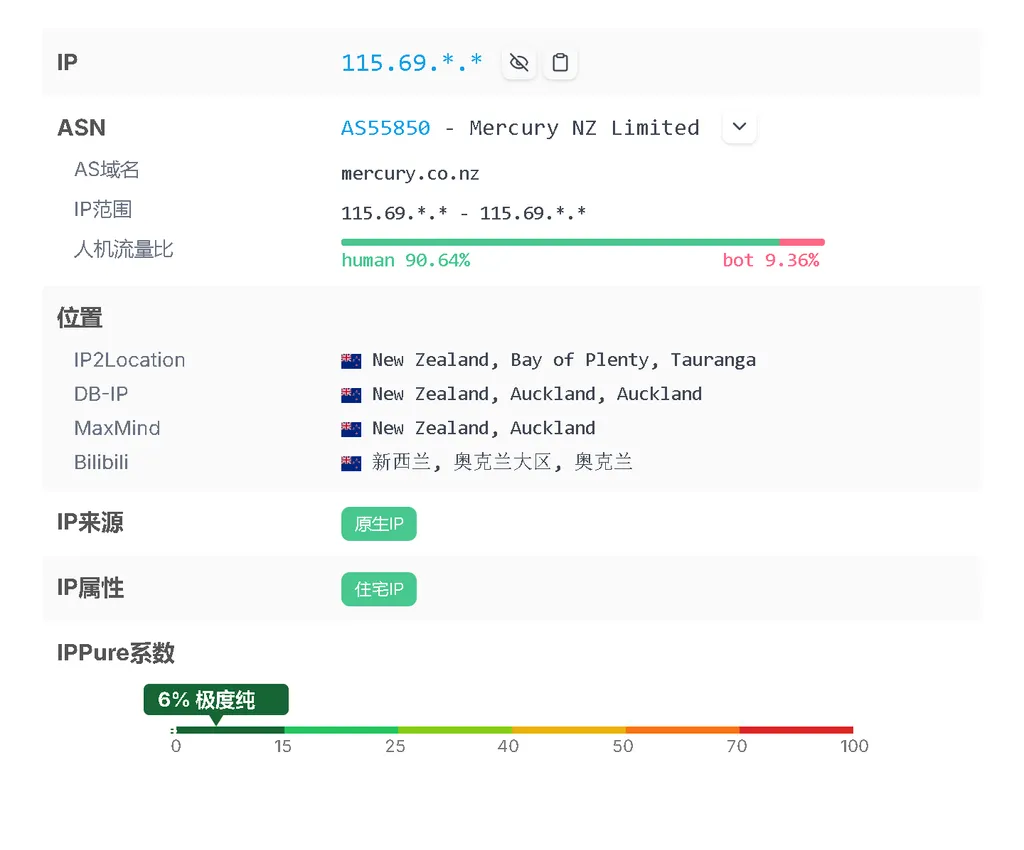
Task: Click the 115.69.*.* IP link
Action: tap(412, 62)
